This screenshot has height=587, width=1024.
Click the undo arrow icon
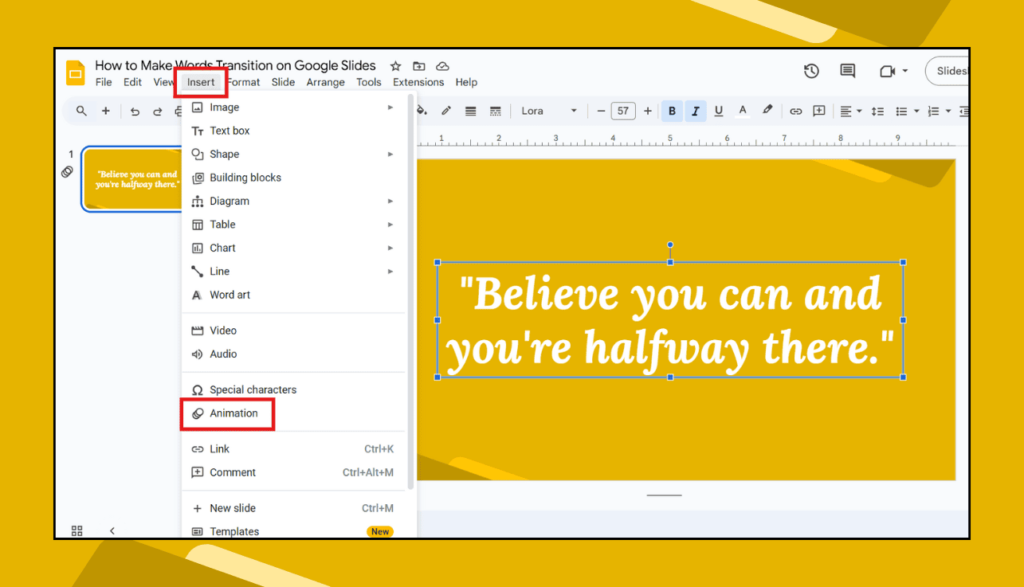pos(135,111)
